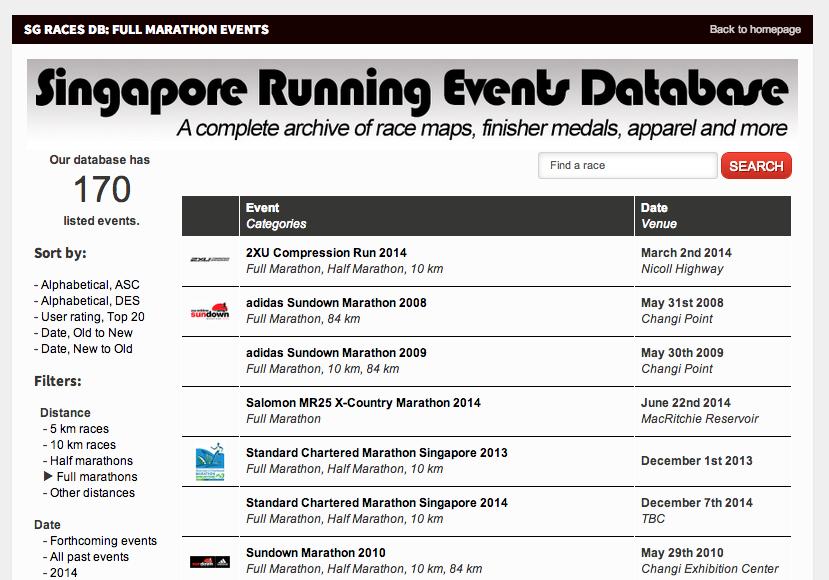Click the June 22nd 2014 date cell

click(x=686, y=403)
